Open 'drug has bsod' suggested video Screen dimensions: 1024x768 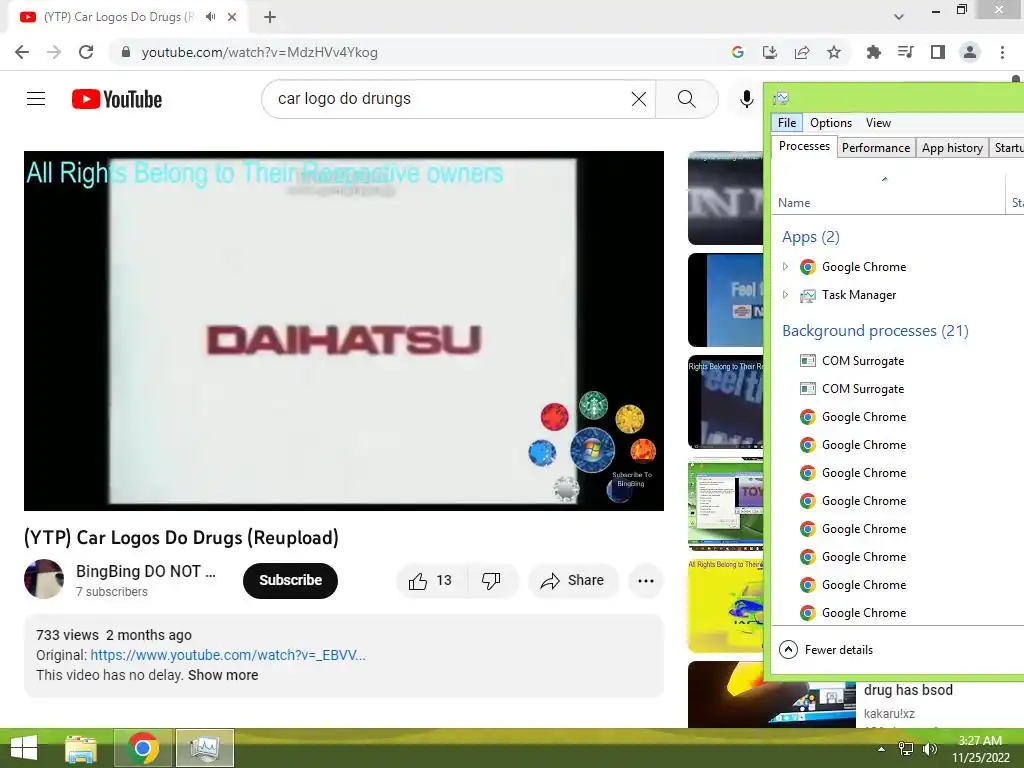coord(908,690)
